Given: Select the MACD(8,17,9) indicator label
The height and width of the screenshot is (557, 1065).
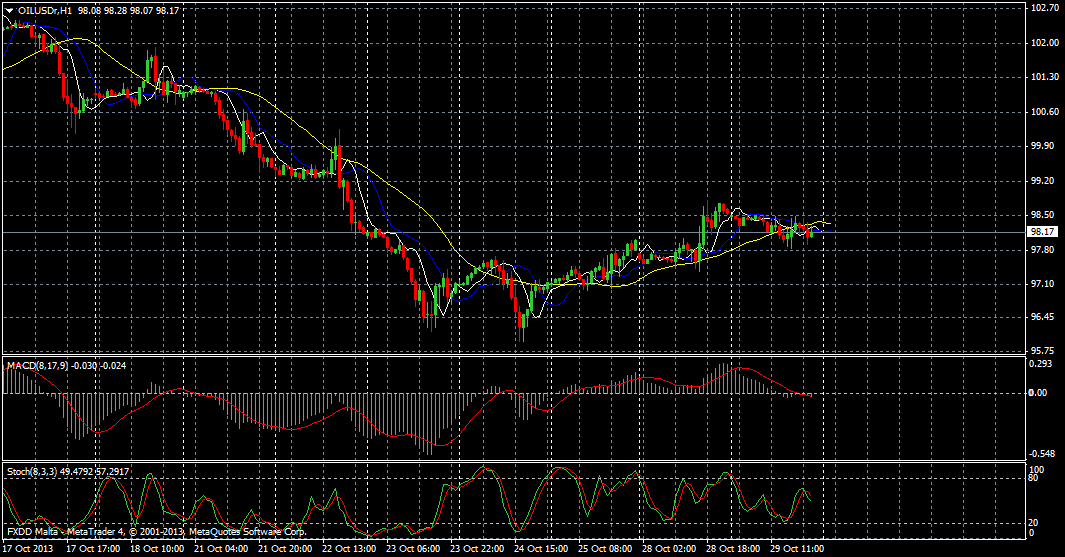Looking at the screenshot, I should tap(39, 366).
